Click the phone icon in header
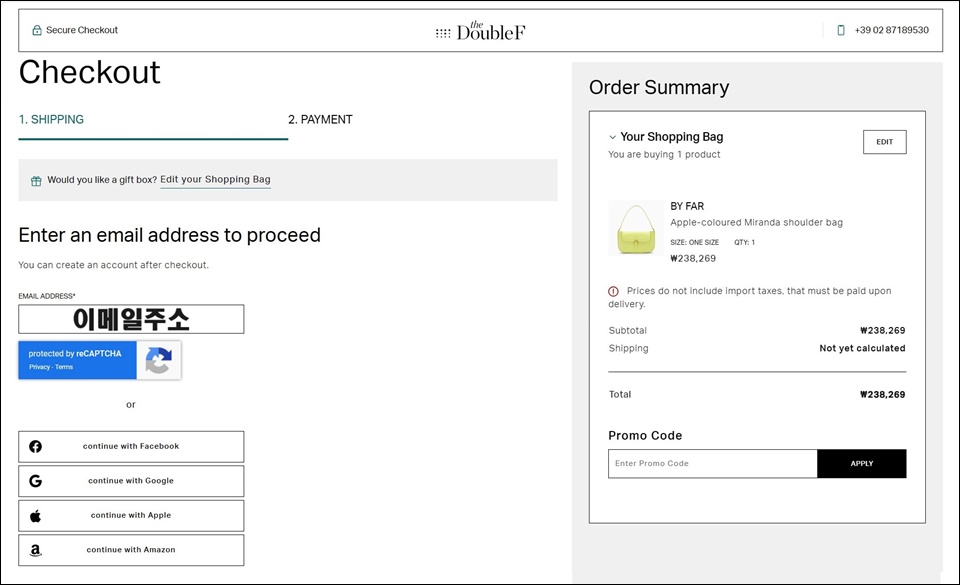Screen dimensions: 960x585 point(841,30)
